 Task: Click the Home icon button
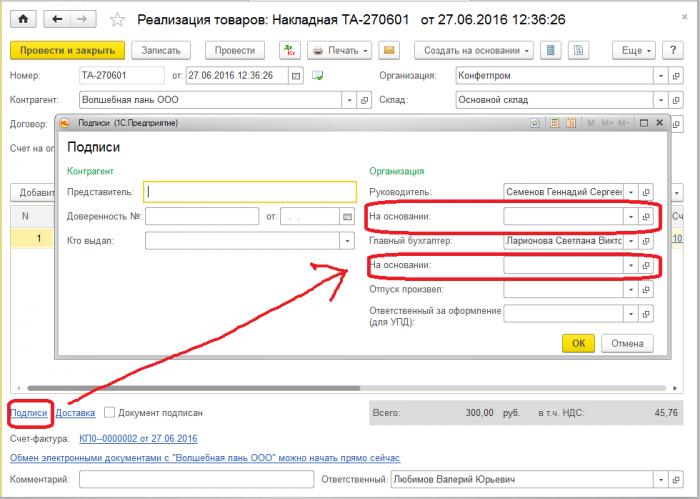tap(23, 19)
